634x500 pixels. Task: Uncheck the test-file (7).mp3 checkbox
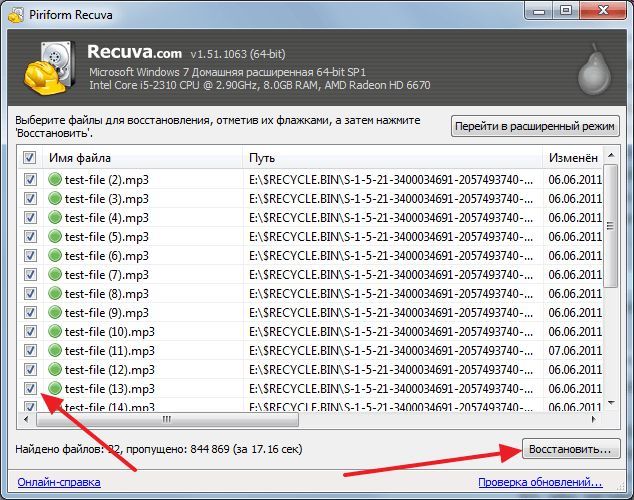click(x=30, y=274)
